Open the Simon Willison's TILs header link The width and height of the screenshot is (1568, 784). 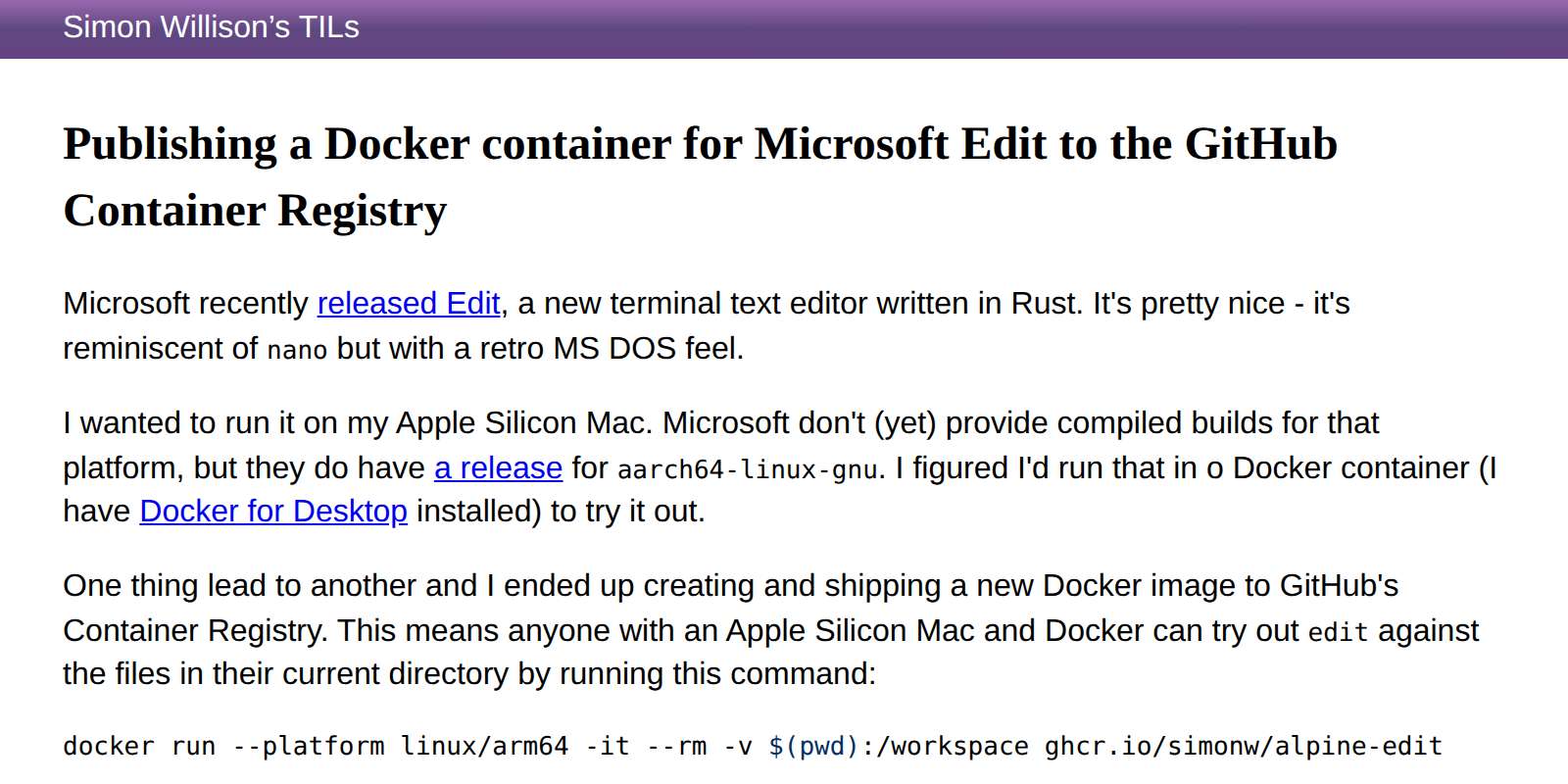(211, 27)
